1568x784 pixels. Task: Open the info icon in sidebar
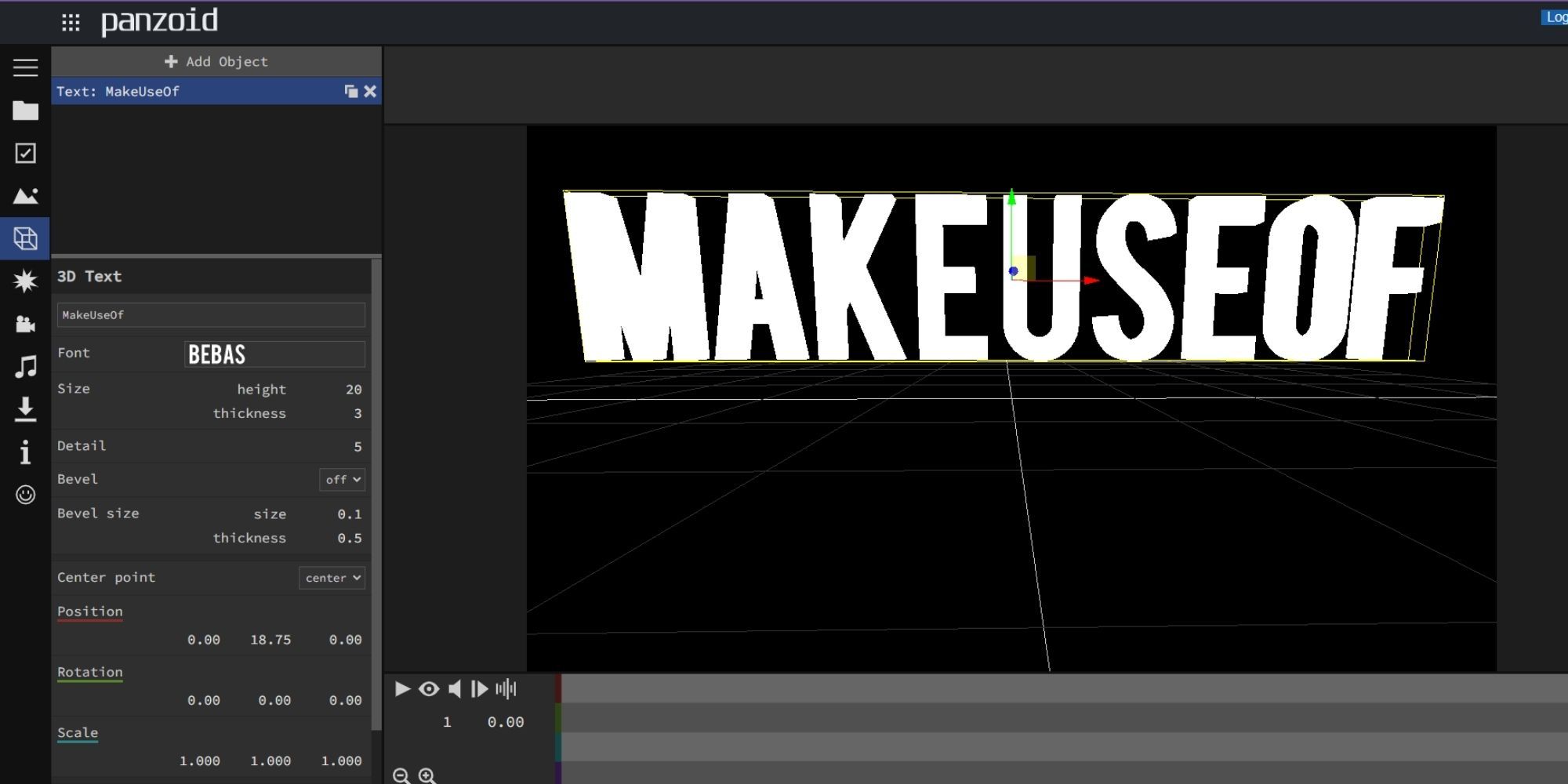[x=25, y=452]
